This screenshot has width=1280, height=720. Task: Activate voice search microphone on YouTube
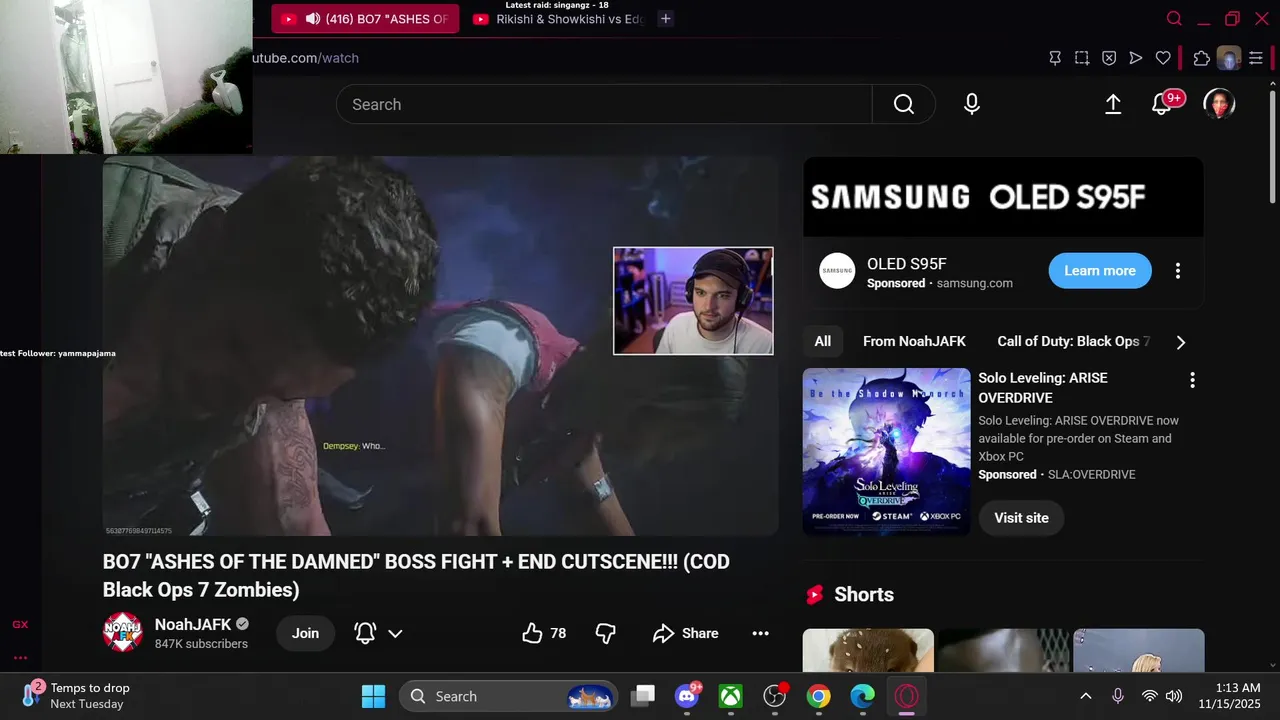tap(972, 104)
